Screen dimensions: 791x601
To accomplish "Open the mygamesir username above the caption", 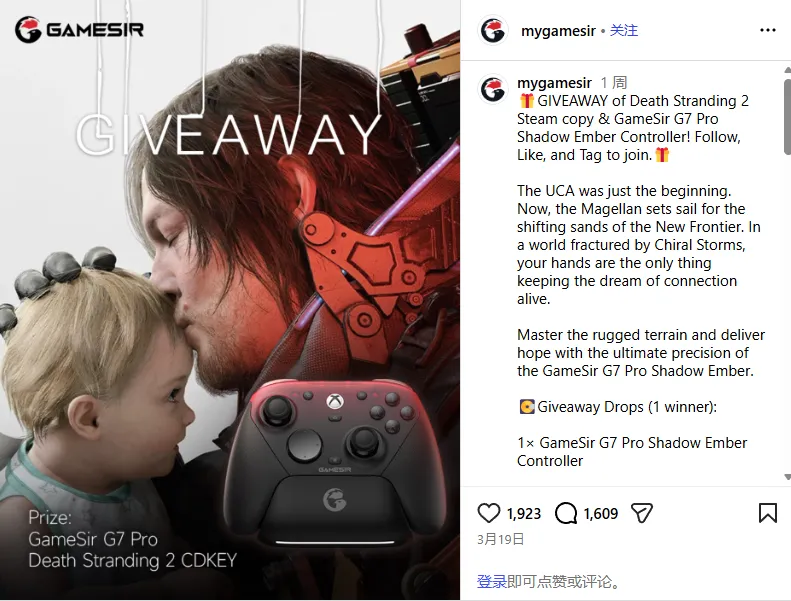I will (554, 83).
